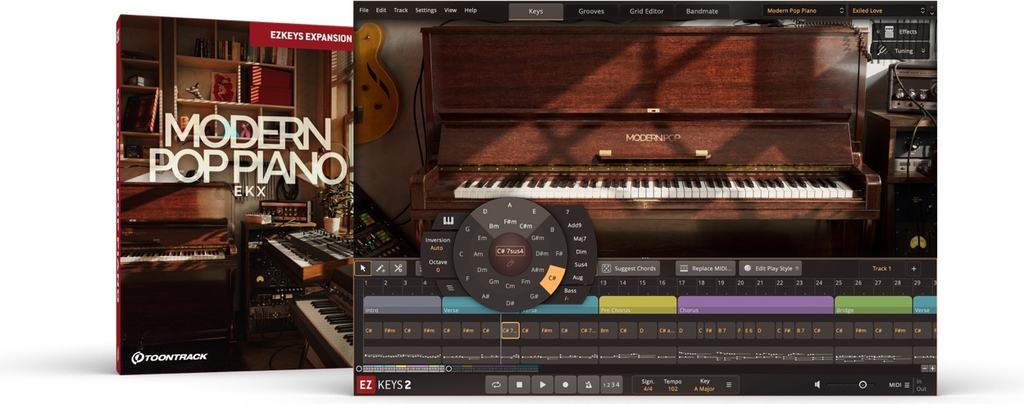Toggle the metronome
The image size is (1024, 404).
tap(588, 384)
